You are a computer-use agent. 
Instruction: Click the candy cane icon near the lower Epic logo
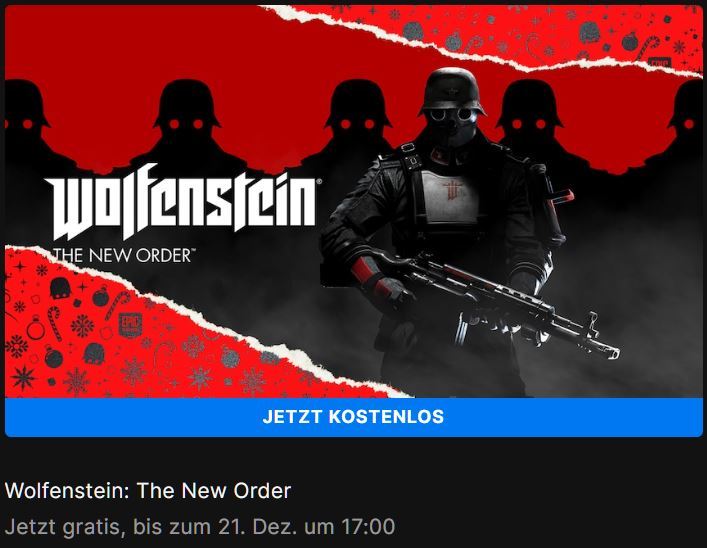pos(116,304)
